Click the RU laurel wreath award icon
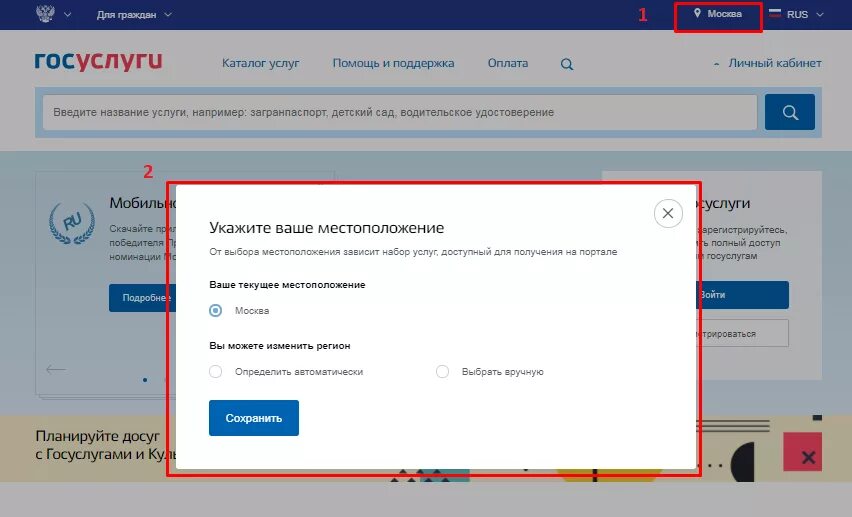 pyautogui.click(x=72, y=223)
